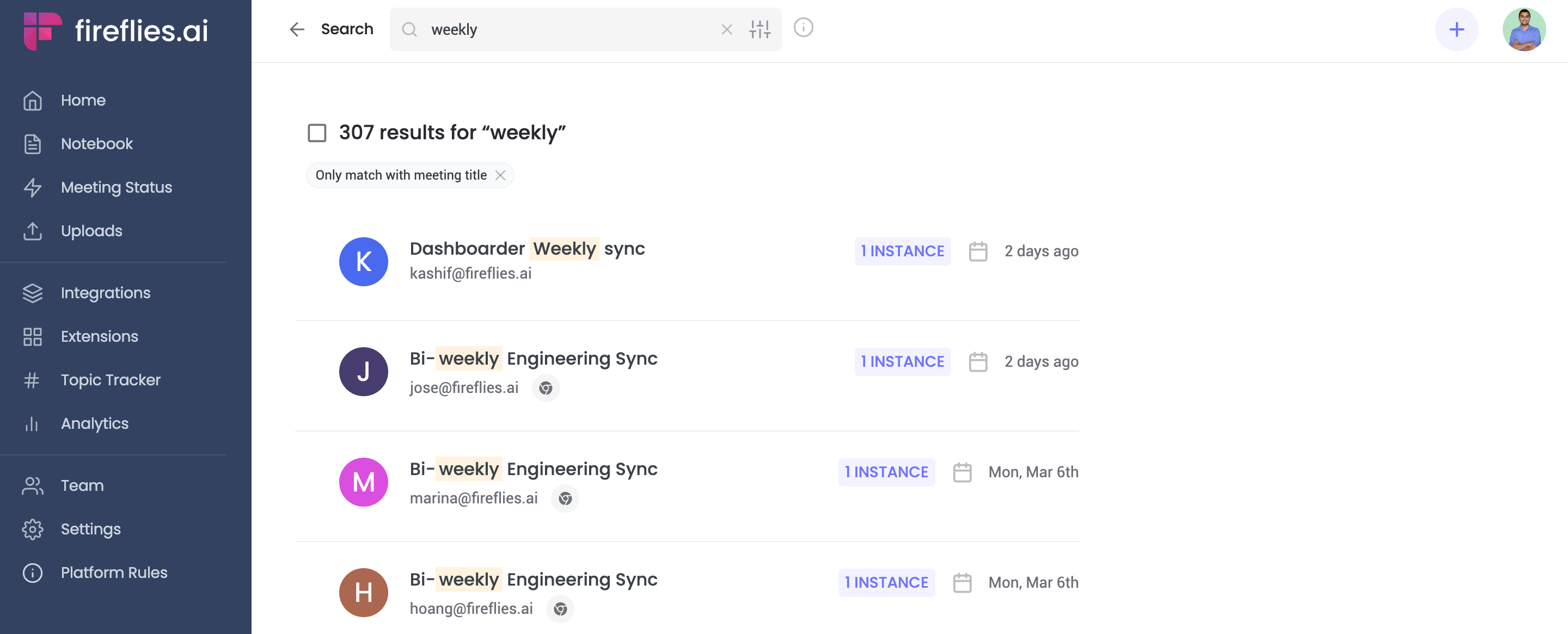This screenshot has width=1568, height=634.
Task: Click Chrome icon next to jose@fireflies.ai
Action: pos(546,387)
